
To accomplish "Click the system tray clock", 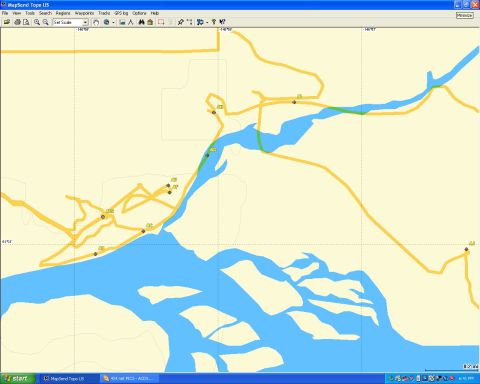I will (x=466, y=379).
